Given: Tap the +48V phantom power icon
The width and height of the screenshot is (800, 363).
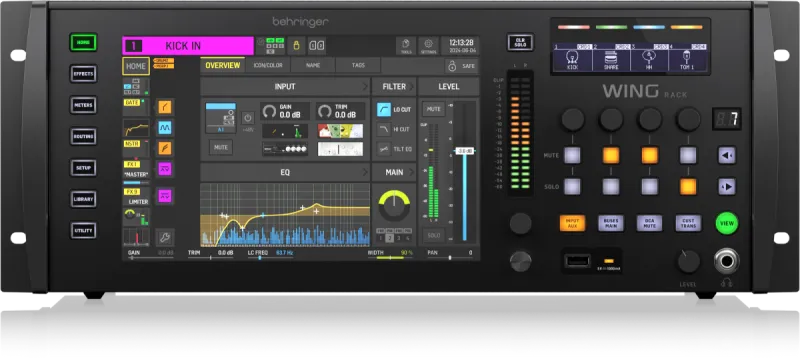Looking at the screenshot, I should 247,118.
